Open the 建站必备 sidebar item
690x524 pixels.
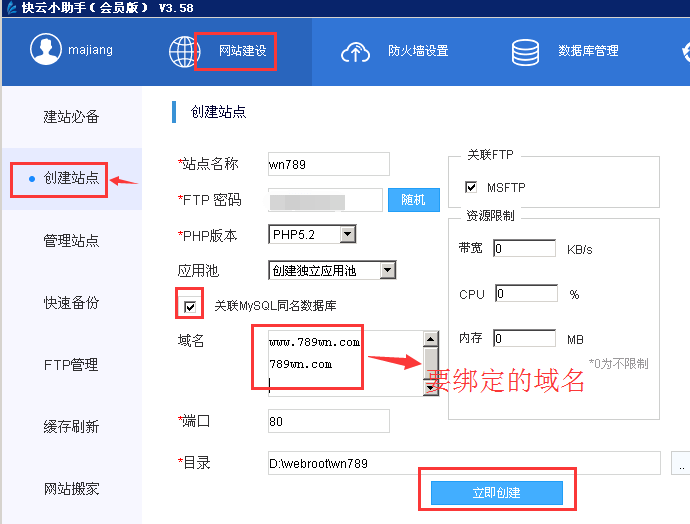71,117
